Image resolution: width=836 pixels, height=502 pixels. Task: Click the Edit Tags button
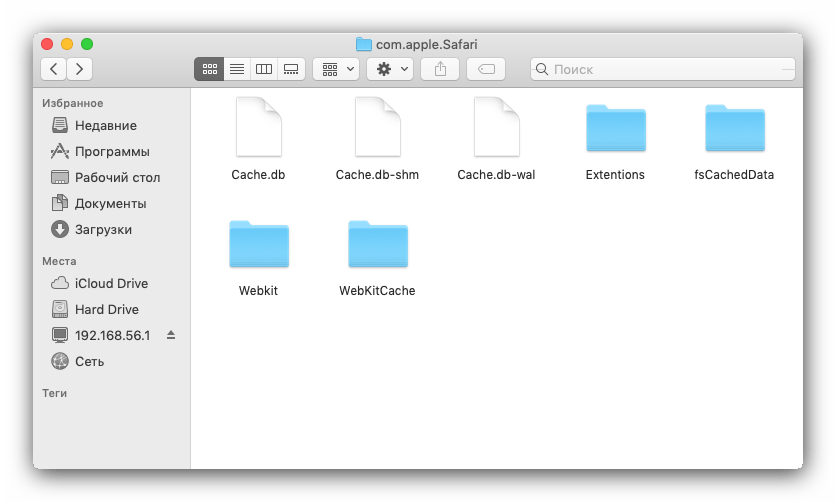click(x=486, y=69)
